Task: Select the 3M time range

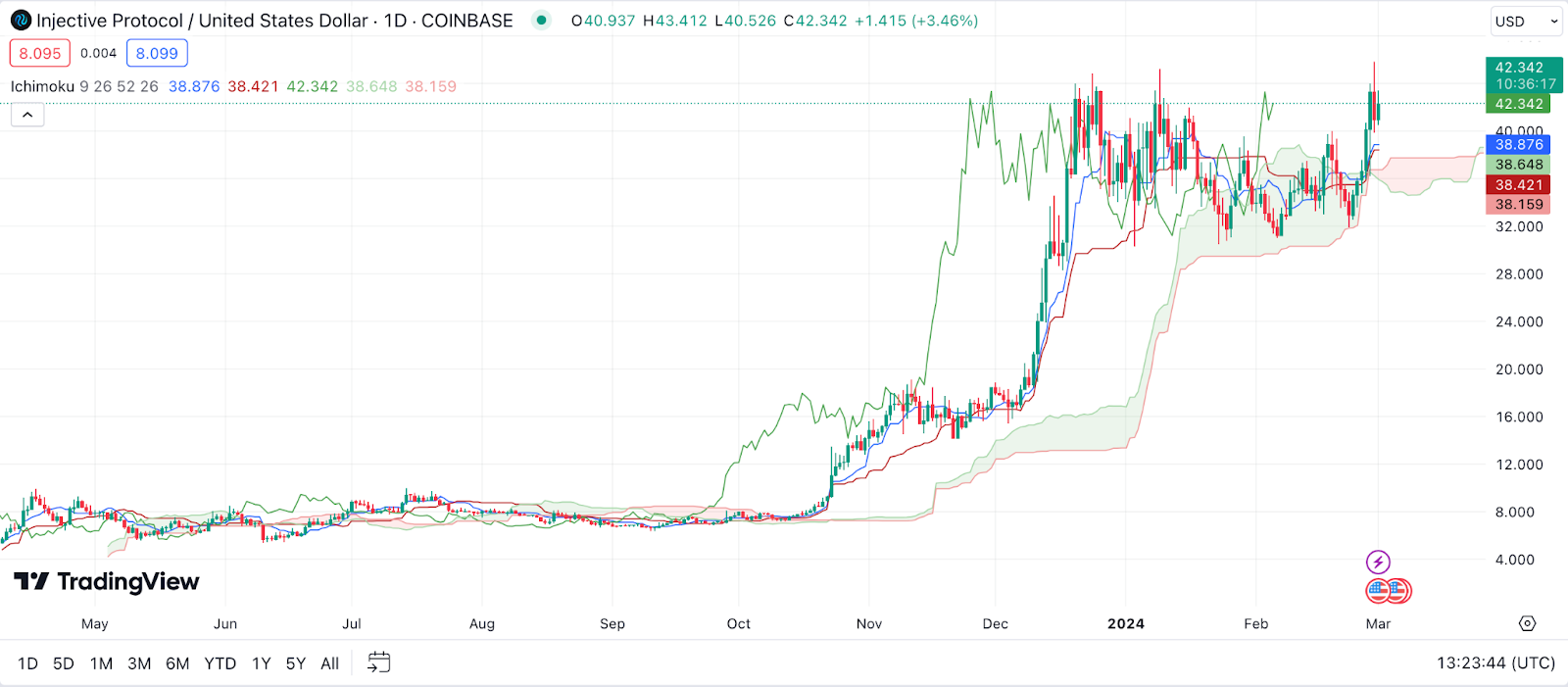Action: 139,663
